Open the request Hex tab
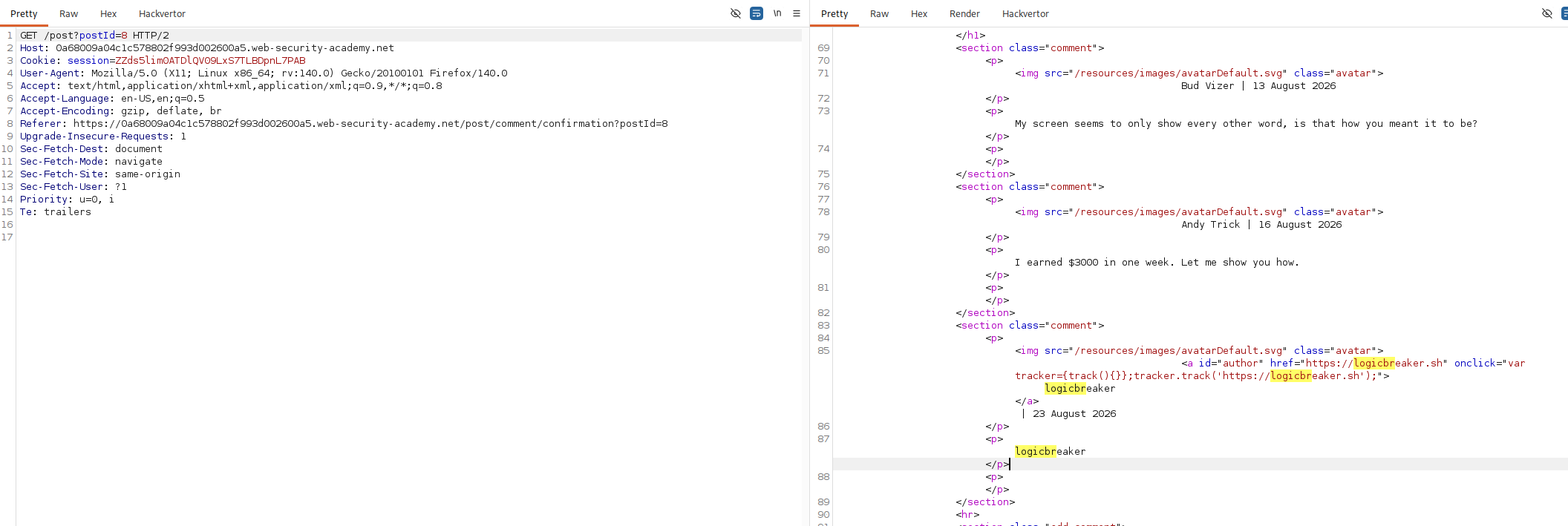Viewport: 1568px width, 526px height. pyautogui.click(x=108, y=14)
